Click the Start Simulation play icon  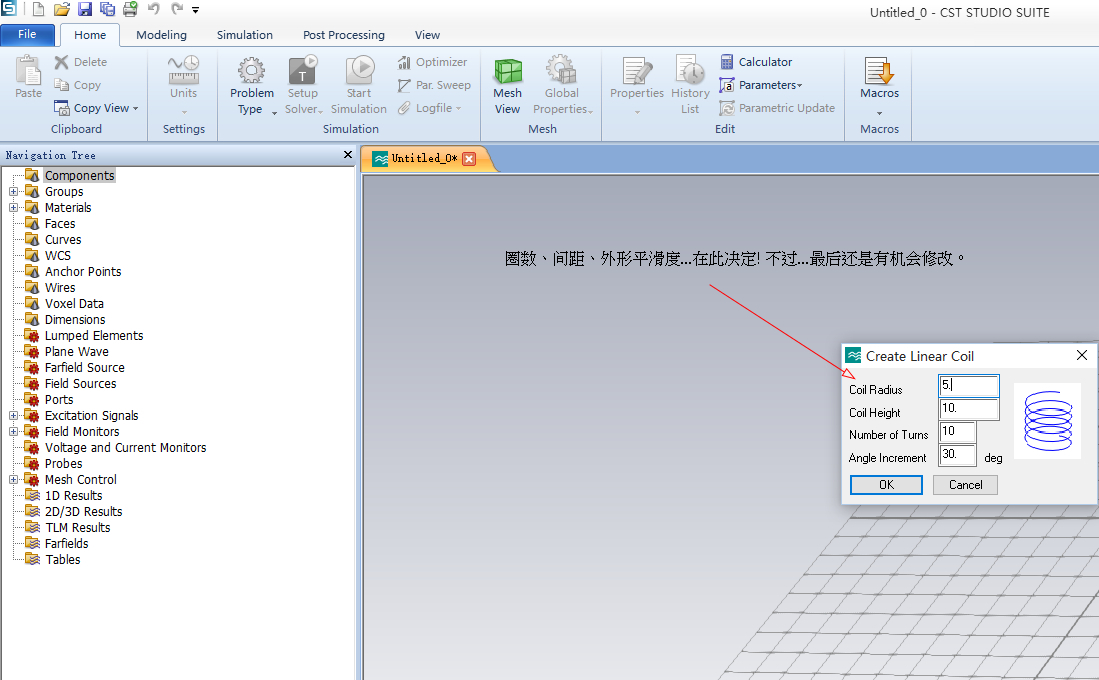coord(361,69)
